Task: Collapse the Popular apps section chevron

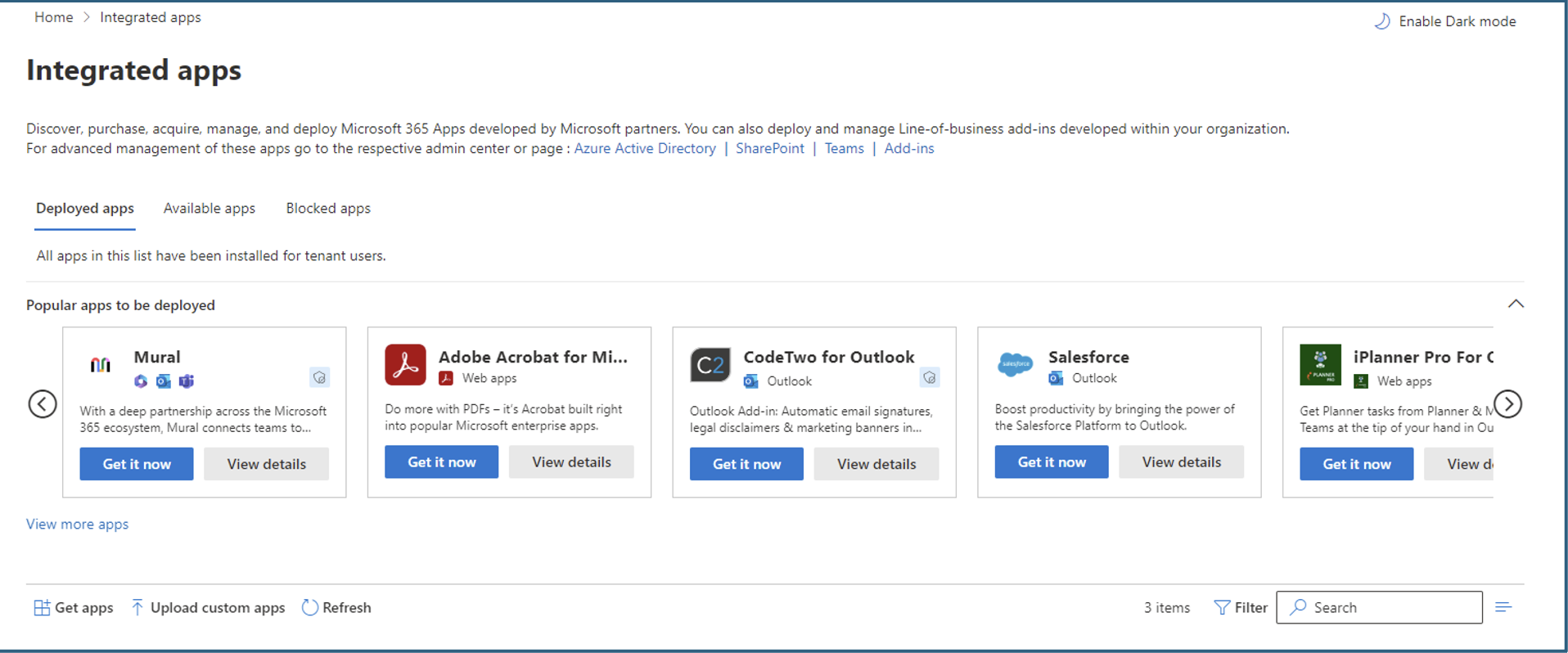Action: (1516, 304)
